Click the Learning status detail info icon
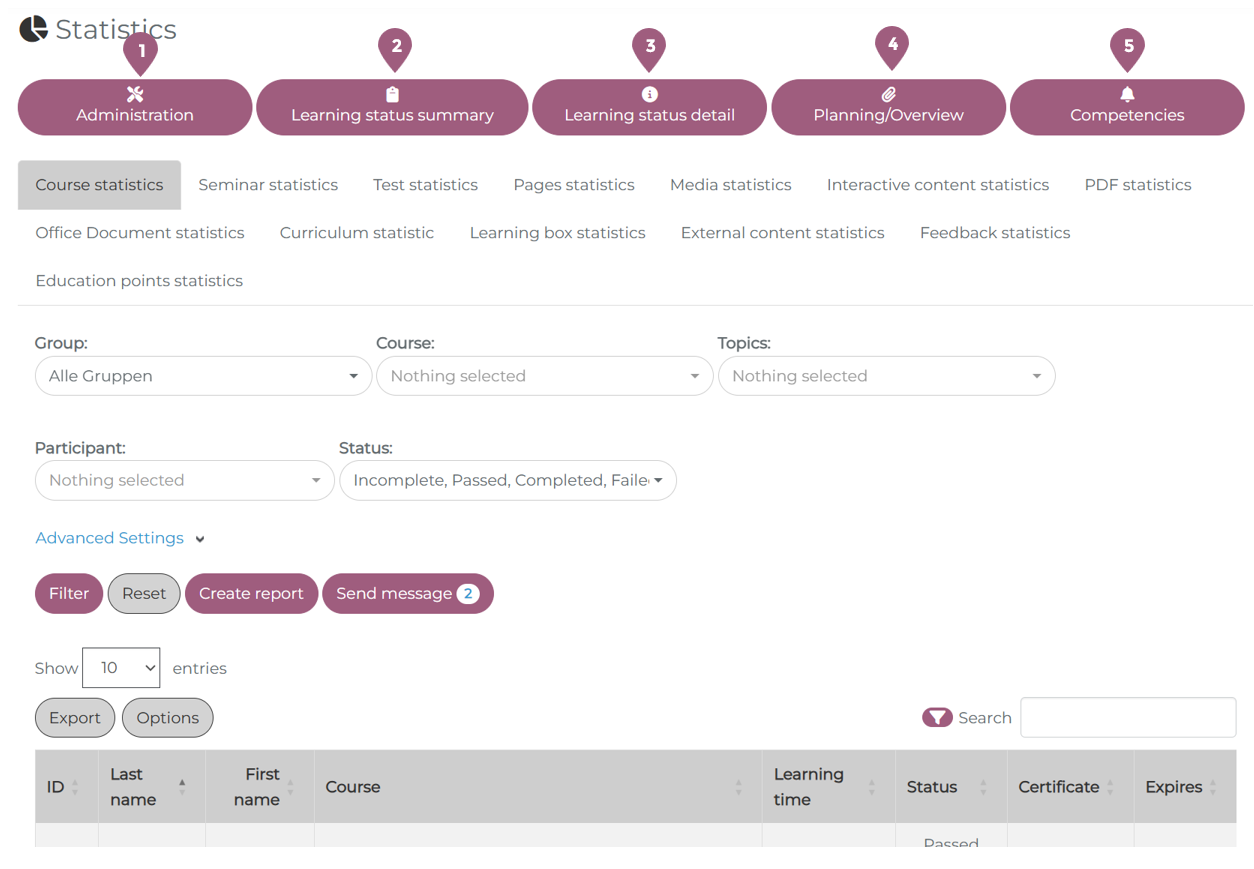 tap(649, 94)
